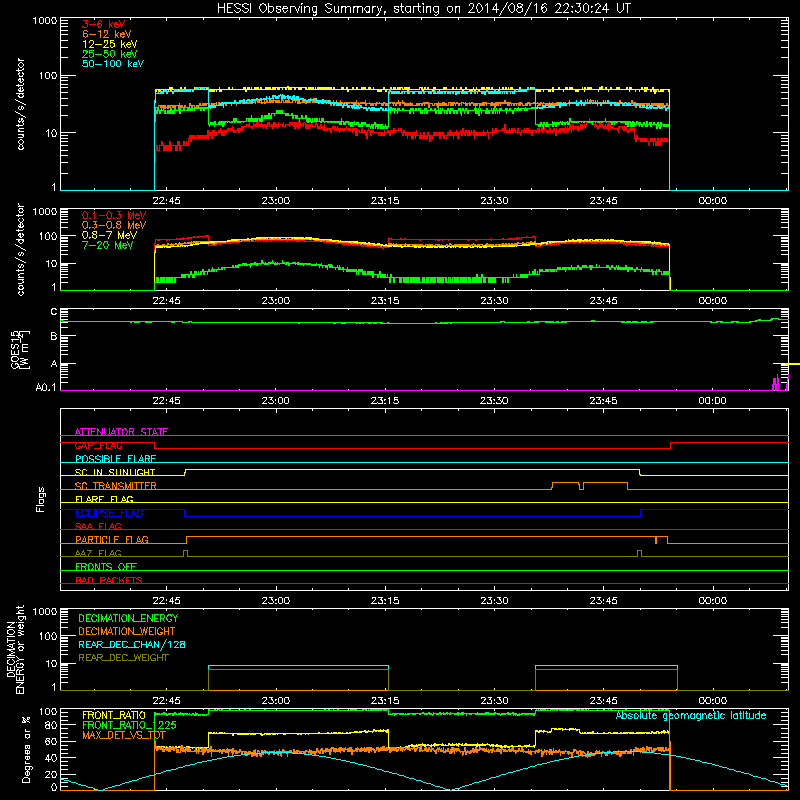Click the FRONT_RATIO_1225 legend entry

(x=129, y=725)
